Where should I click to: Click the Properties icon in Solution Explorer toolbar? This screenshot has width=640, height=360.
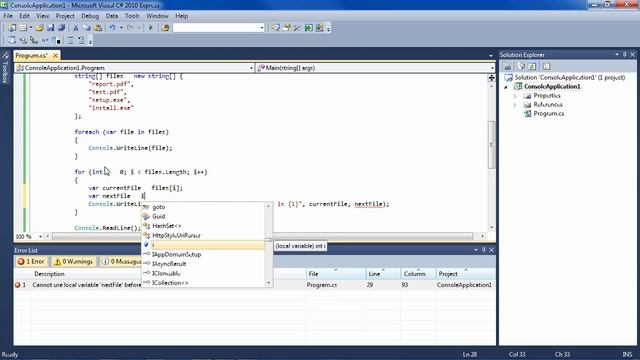coord(507,66)
